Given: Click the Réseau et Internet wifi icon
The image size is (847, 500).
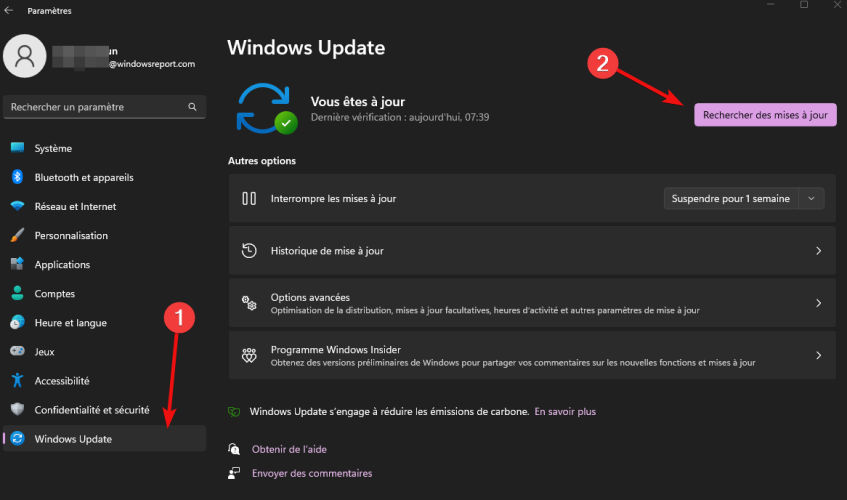Looking at the screenshot, I should pyautogui.click(x=17, y=206).
